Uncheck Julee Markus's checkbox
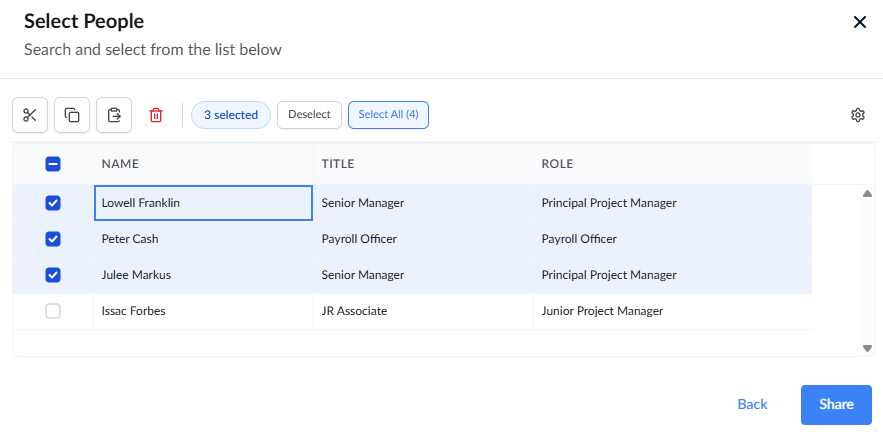Viewport: 883px width, 432px height. [x=53, y=275]
